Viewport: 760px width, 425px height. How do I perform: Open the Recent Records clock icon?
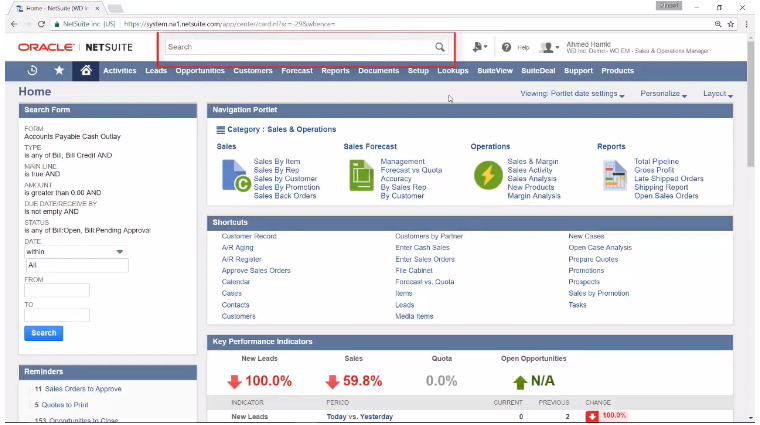32,70
